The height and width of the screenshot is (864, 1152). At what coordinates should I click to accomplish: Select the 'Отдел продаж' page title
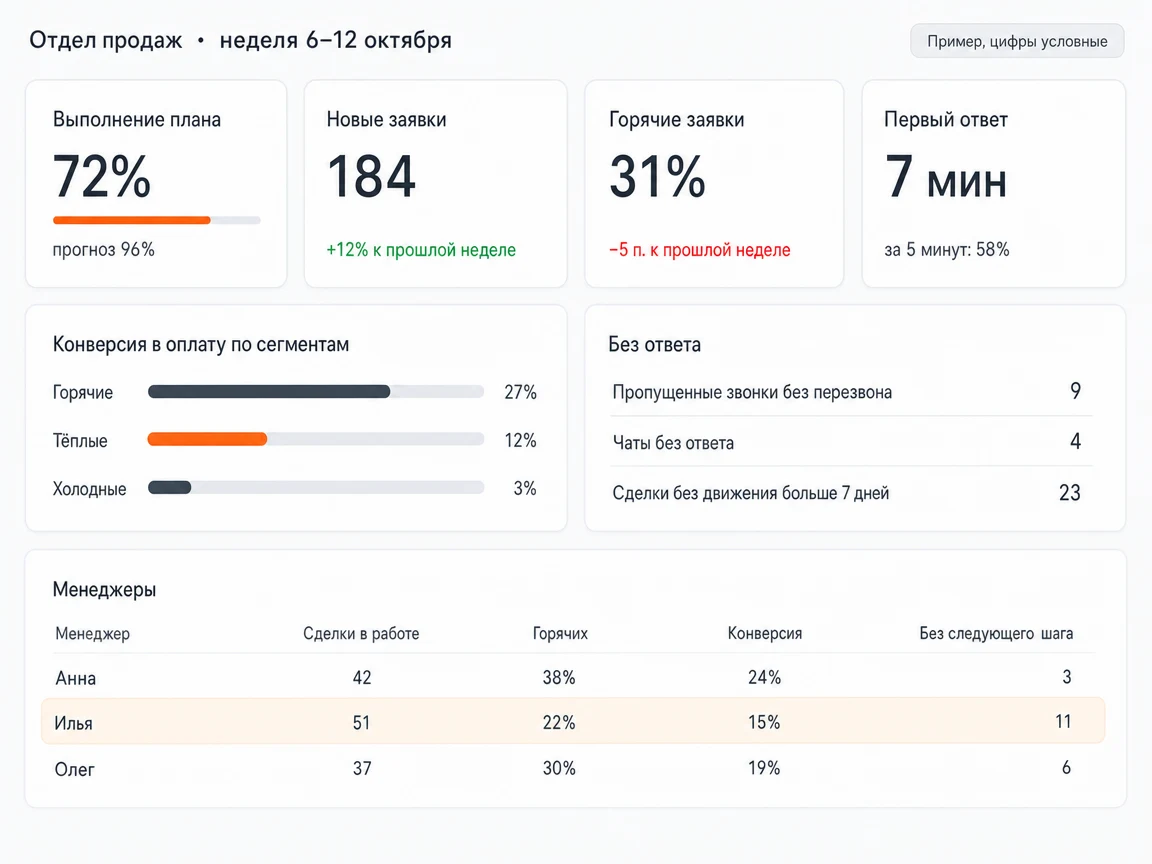click(106, 40)
